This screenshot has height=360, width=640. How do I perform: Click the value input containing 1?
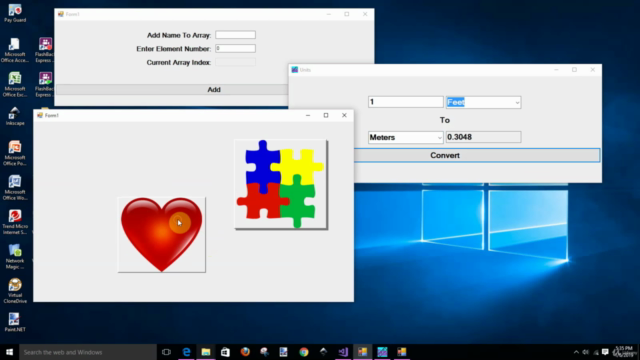point(405,102)
